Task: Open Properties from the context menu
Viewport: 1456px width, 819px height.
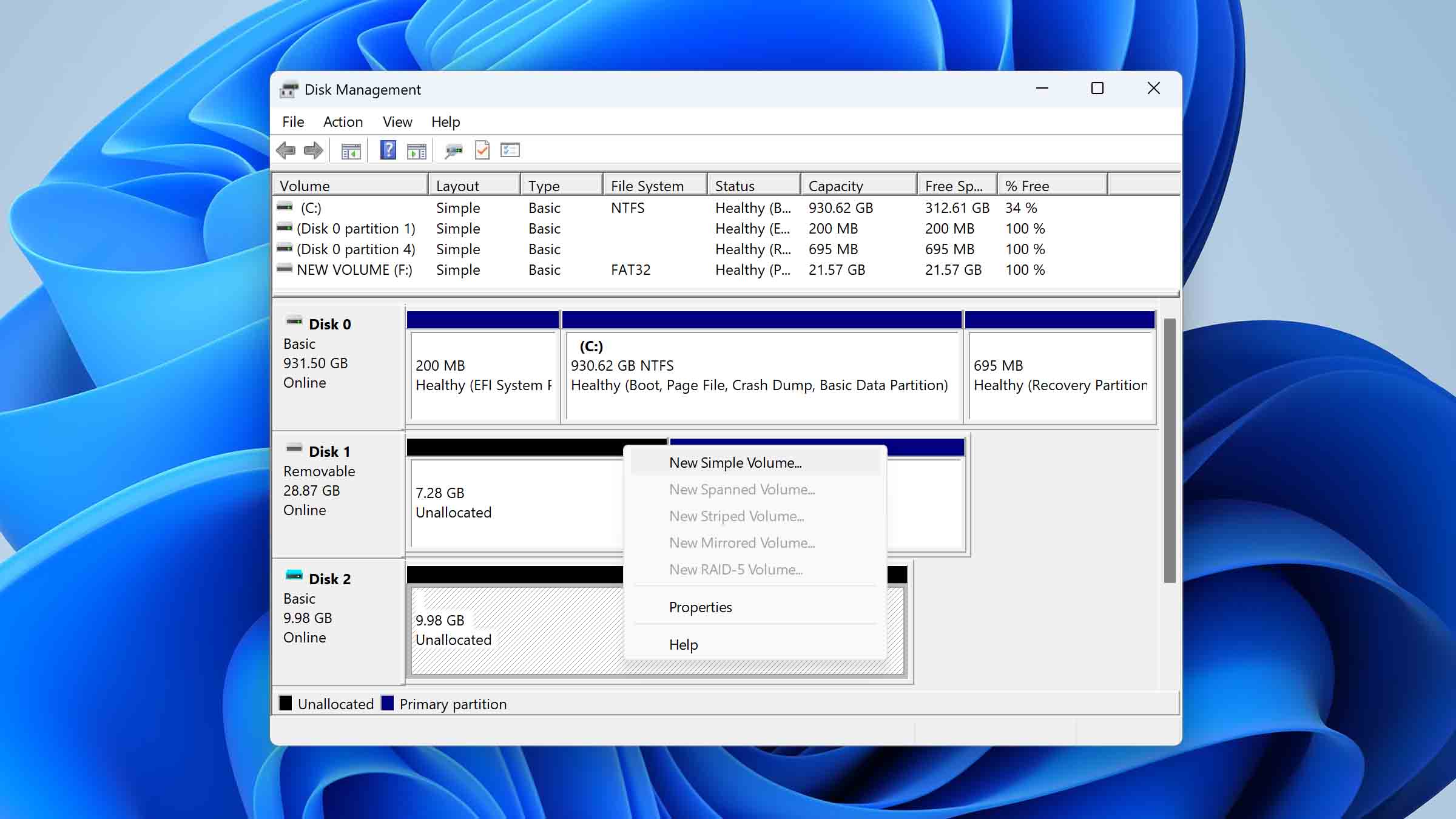Action: (700, 607)
